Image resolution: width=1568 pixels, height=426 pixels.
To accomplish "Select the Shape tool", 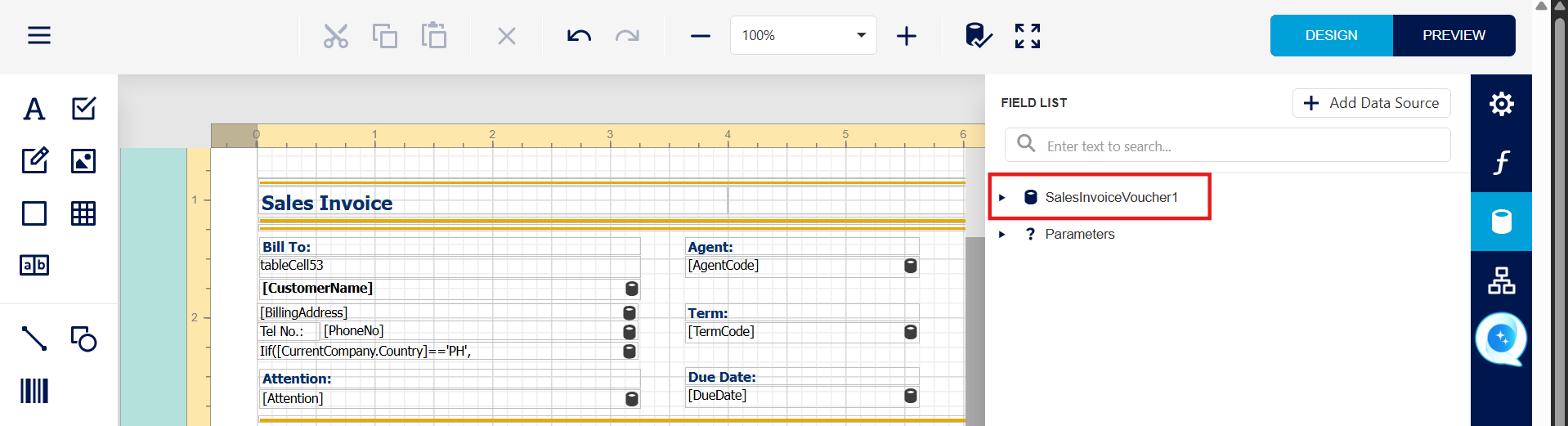I will [83, 339].
